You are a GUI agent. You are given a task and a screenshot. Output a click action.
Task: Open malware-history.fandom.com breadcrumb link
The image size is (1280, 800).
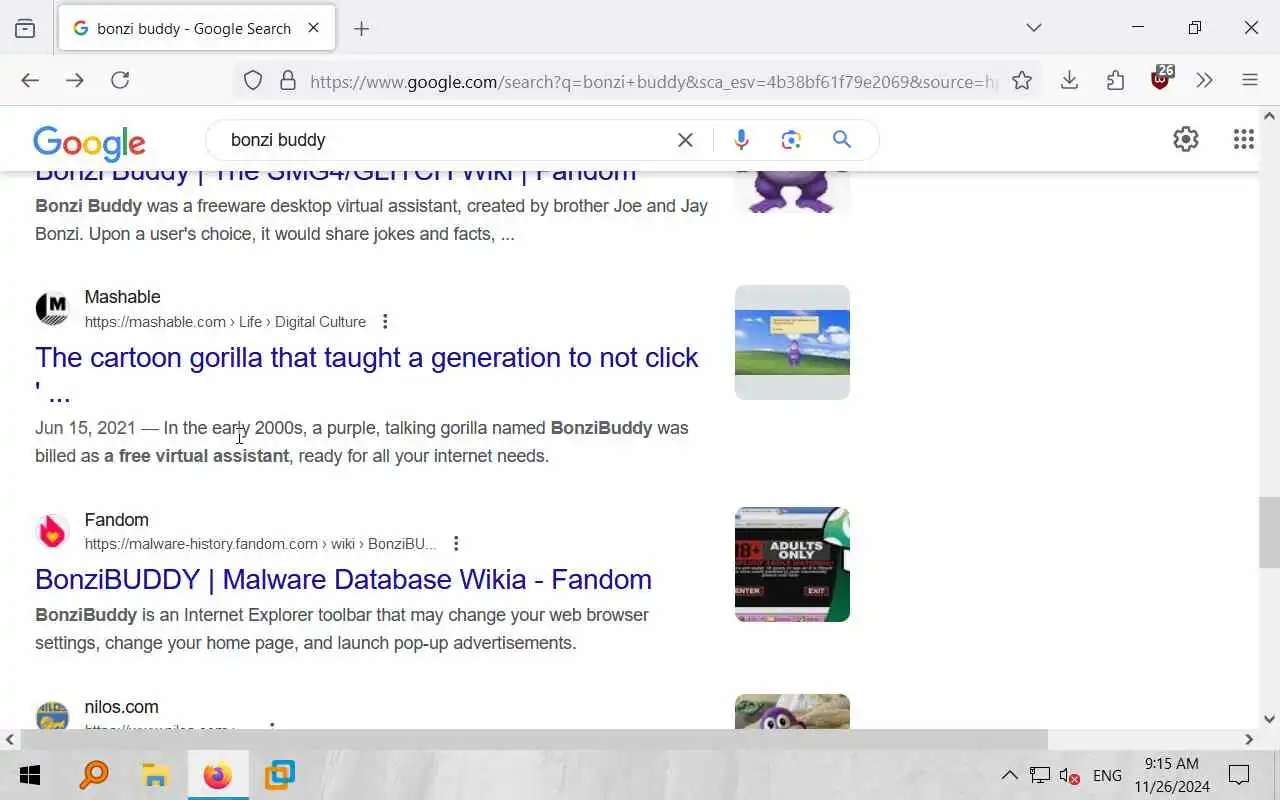point(260,544)
